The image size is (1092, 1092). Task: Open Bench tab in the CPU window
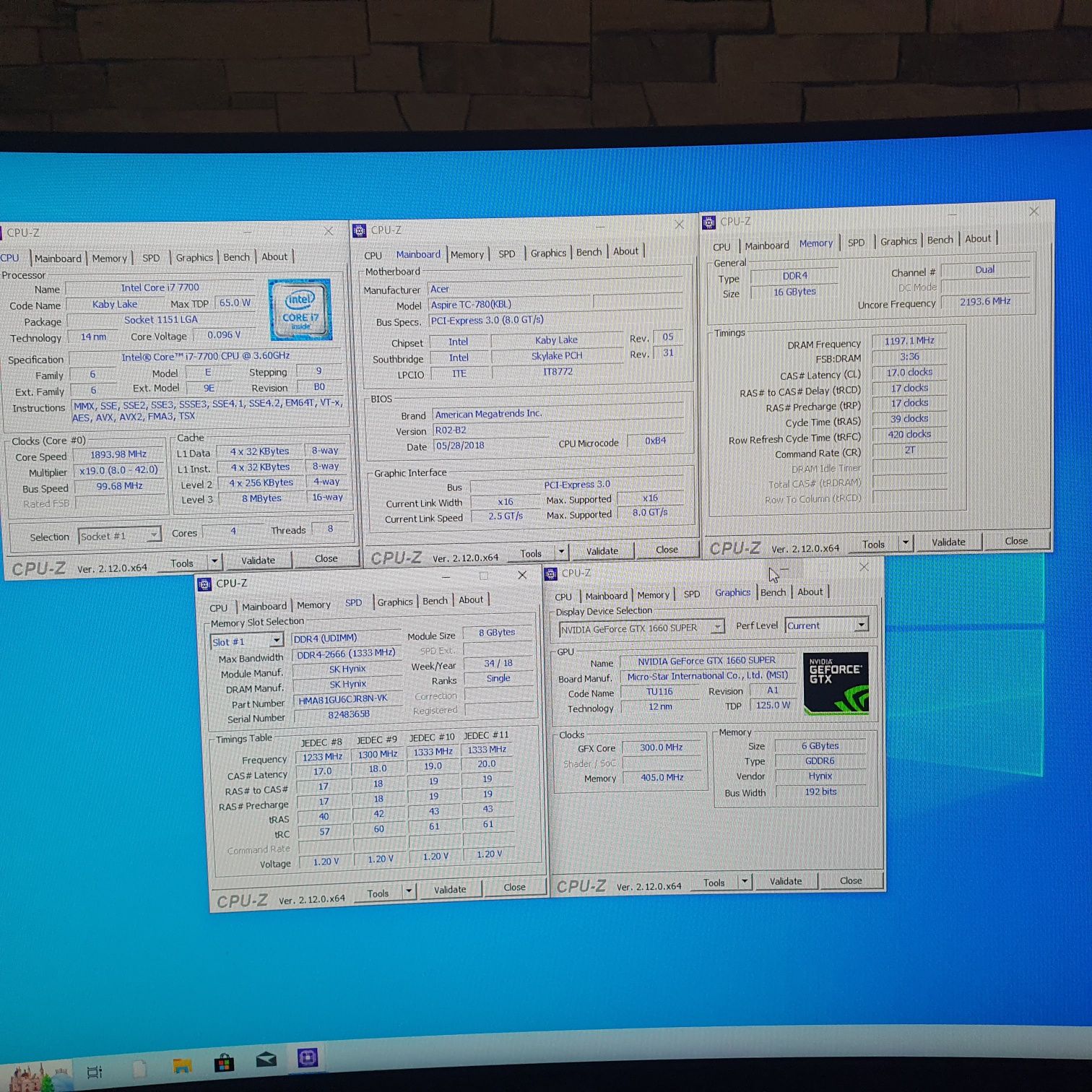click(237, 257)
